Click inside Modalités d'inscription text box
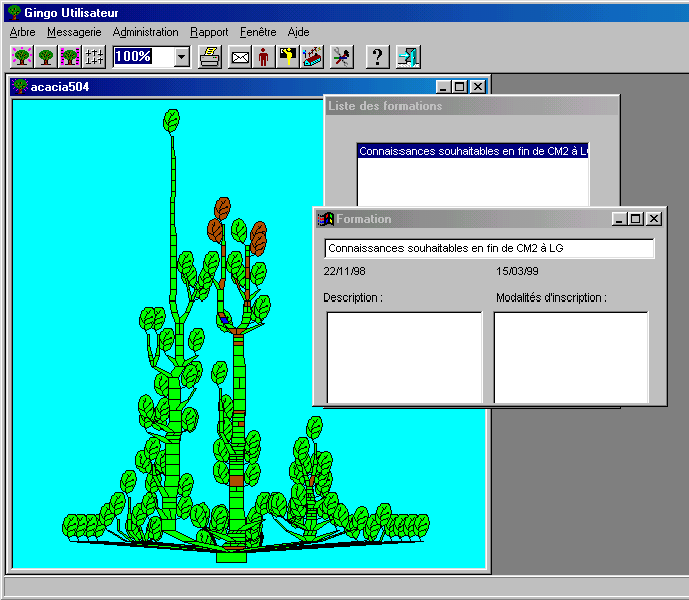The height and width of the screenshot is (600, 689). (x=571, y=356)
